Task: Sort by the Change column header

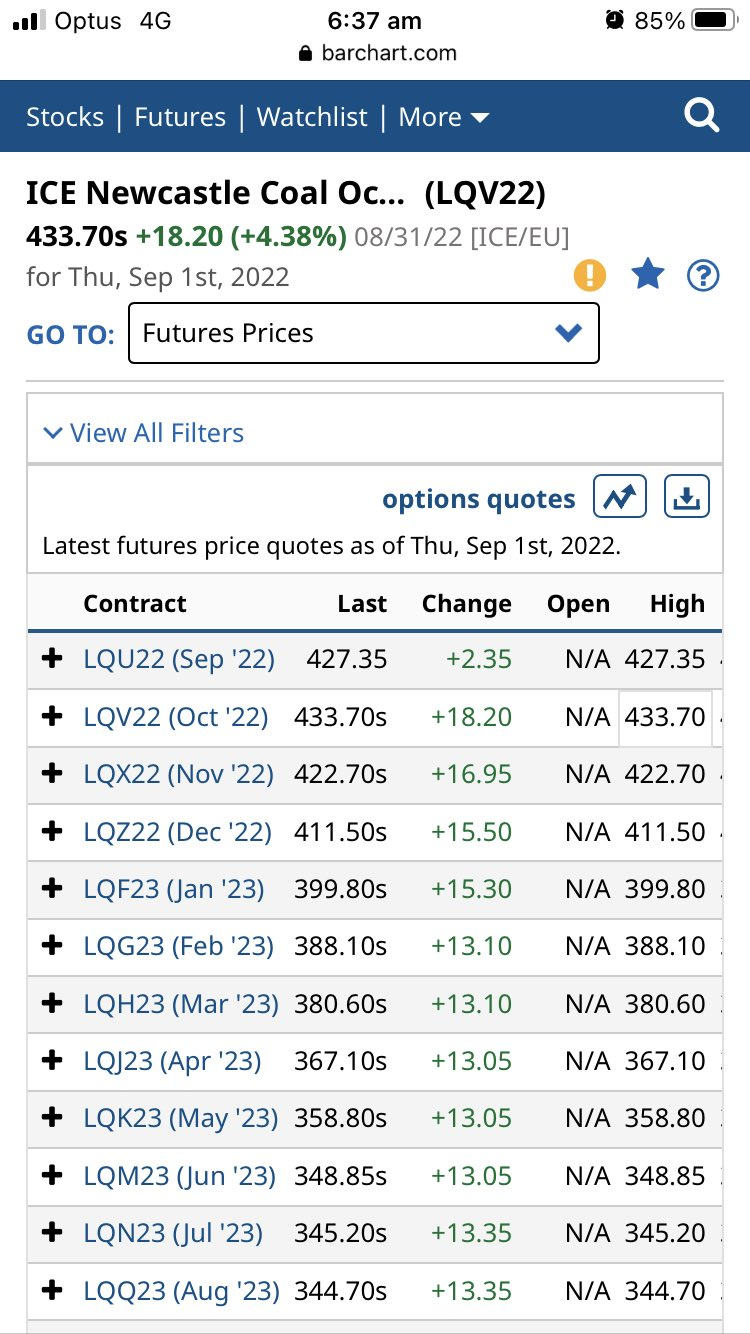Action: coord(466,604)
